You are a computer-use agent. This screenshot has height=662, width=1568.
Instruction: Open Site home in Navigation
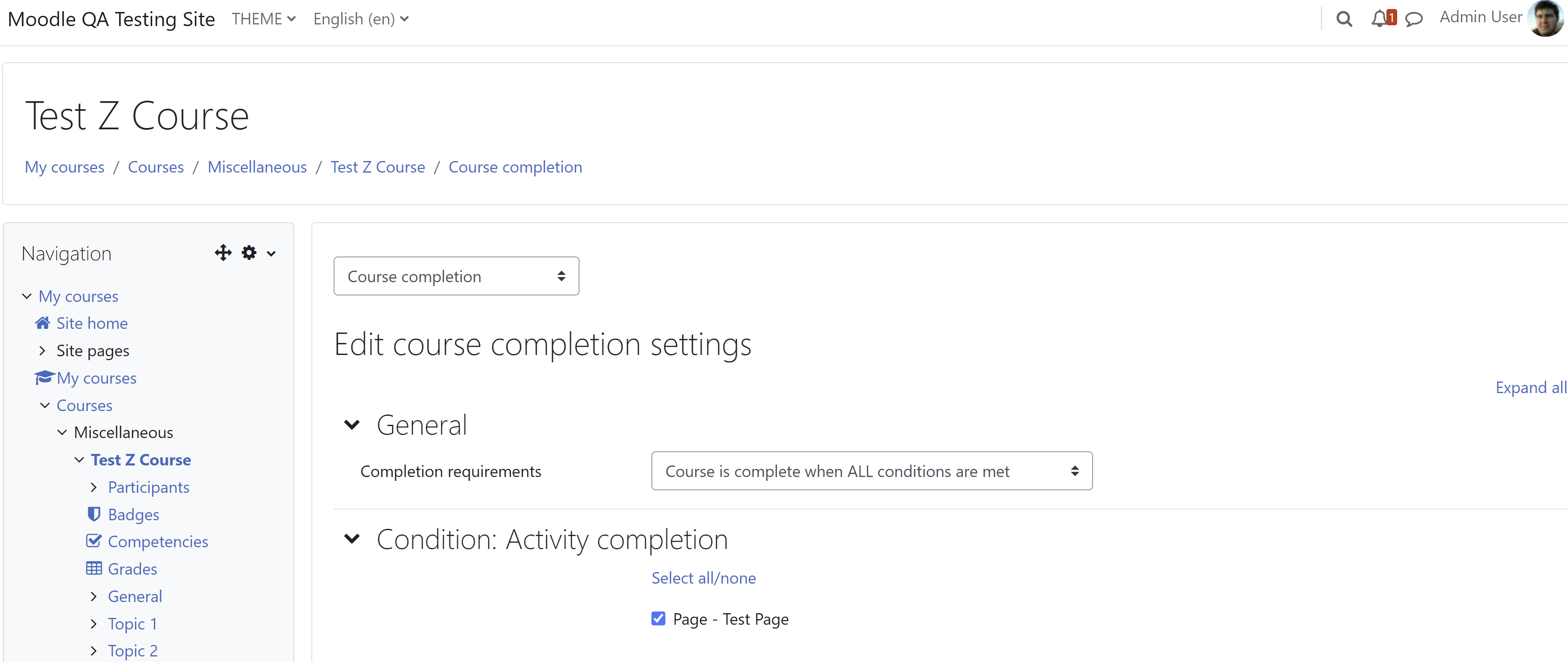click(x=92, y=323)
